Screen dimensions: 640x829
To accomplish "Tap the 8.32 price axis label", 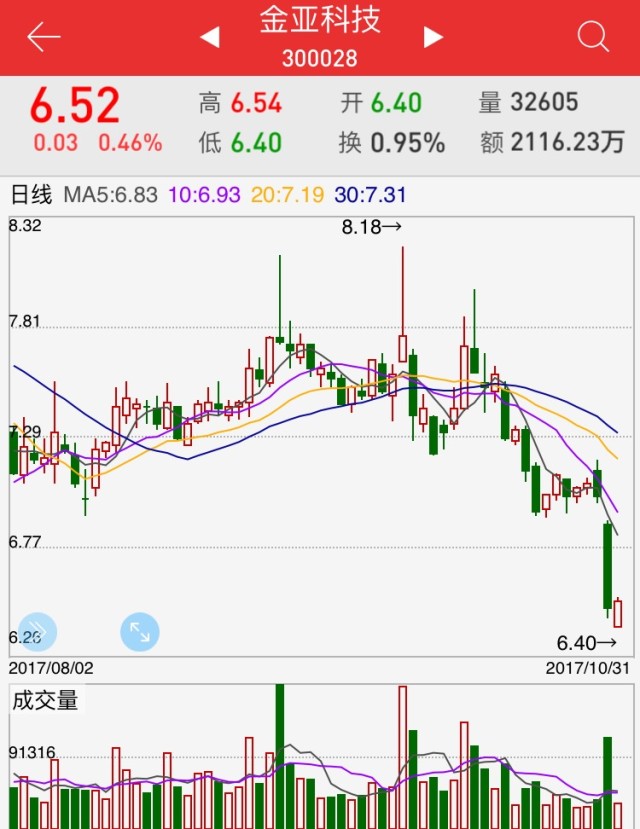I will [x=25, y=226].
